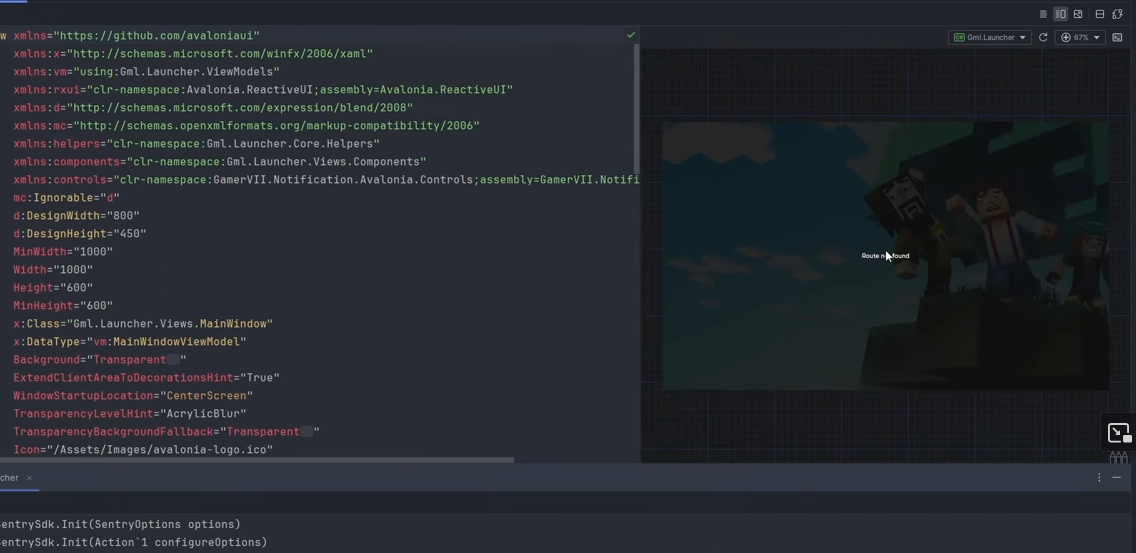Click the editor horizontal scrollbar
This screenshot has height=553, width=1136.
pyautogui.click(x=256, y=460)
